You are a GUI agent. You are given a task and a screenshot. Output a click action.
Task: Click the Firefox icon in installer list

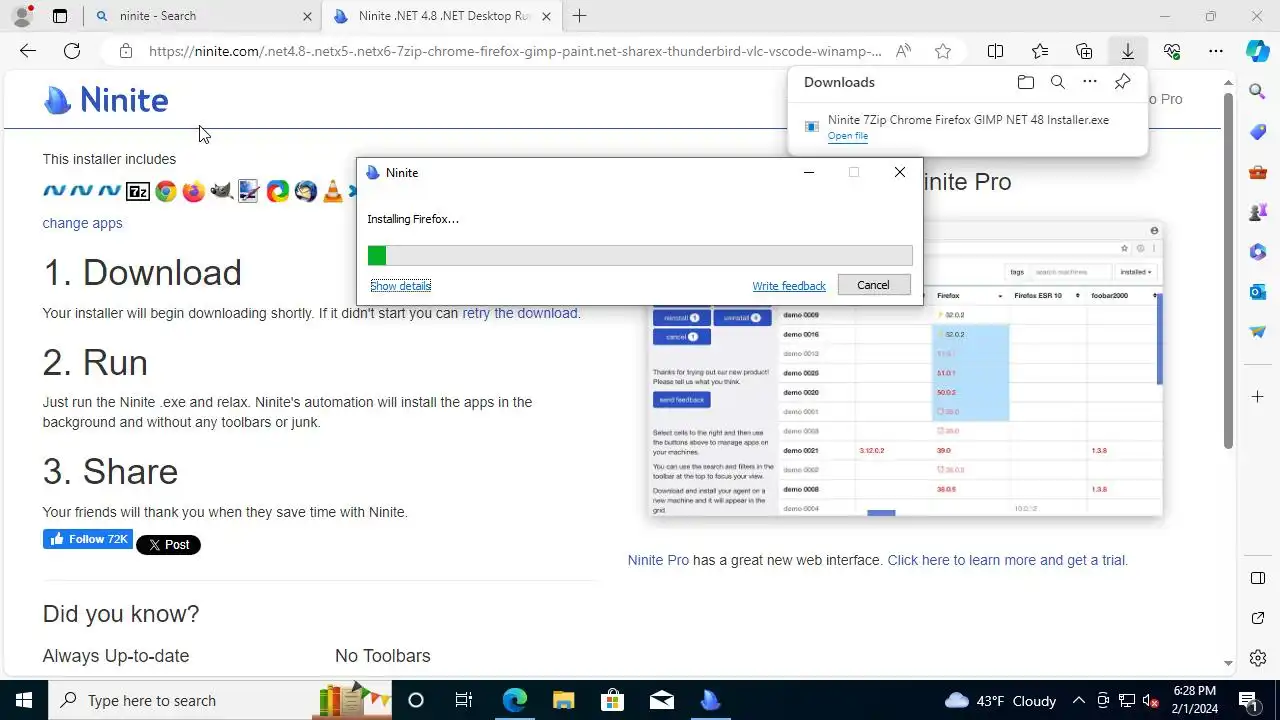tap(194, 191)
